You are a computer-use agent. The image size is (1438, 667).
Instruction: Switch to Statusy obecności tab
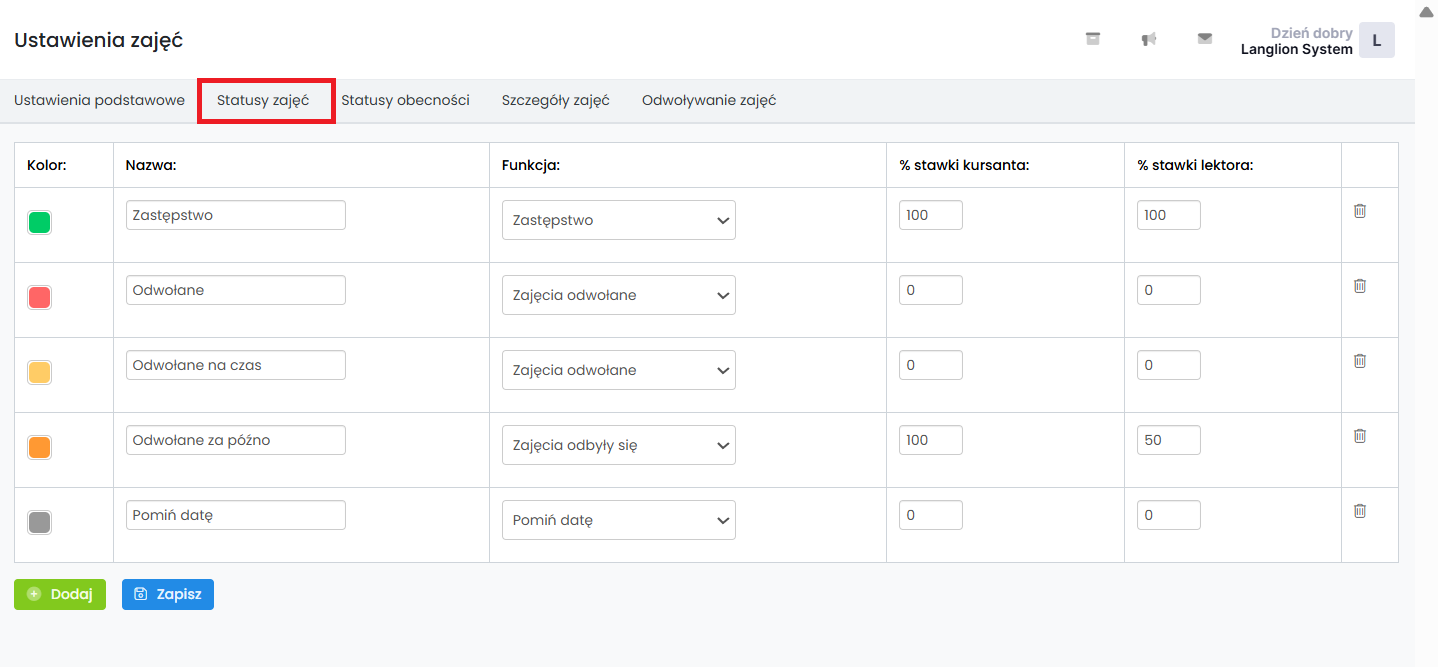405,100
